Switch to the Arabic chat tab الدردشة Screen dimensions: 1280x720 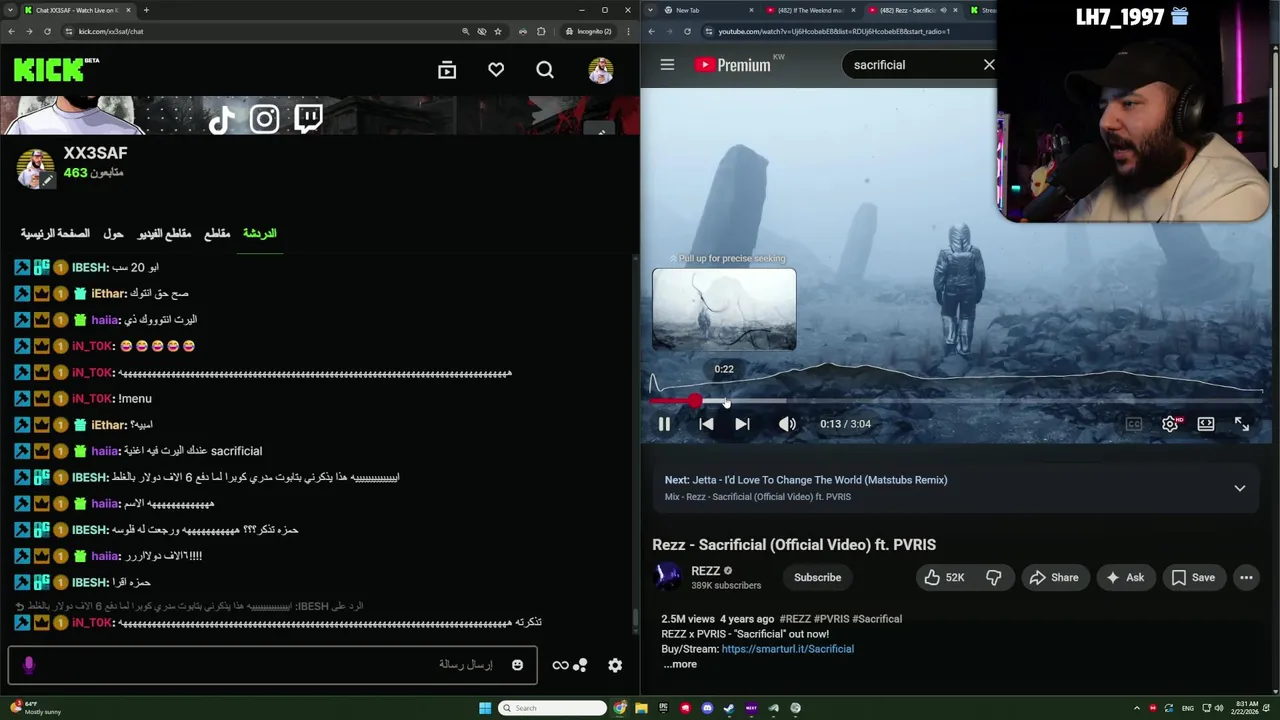point(259,233)
